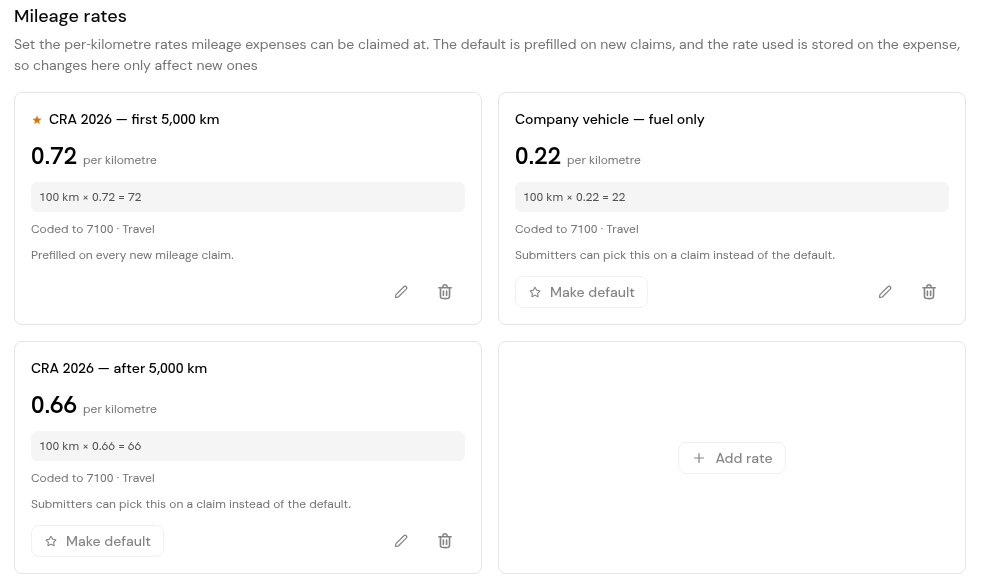Click the 'Company vehicle — fuel only' title
1000x584 pixels.
coord(610,119)
